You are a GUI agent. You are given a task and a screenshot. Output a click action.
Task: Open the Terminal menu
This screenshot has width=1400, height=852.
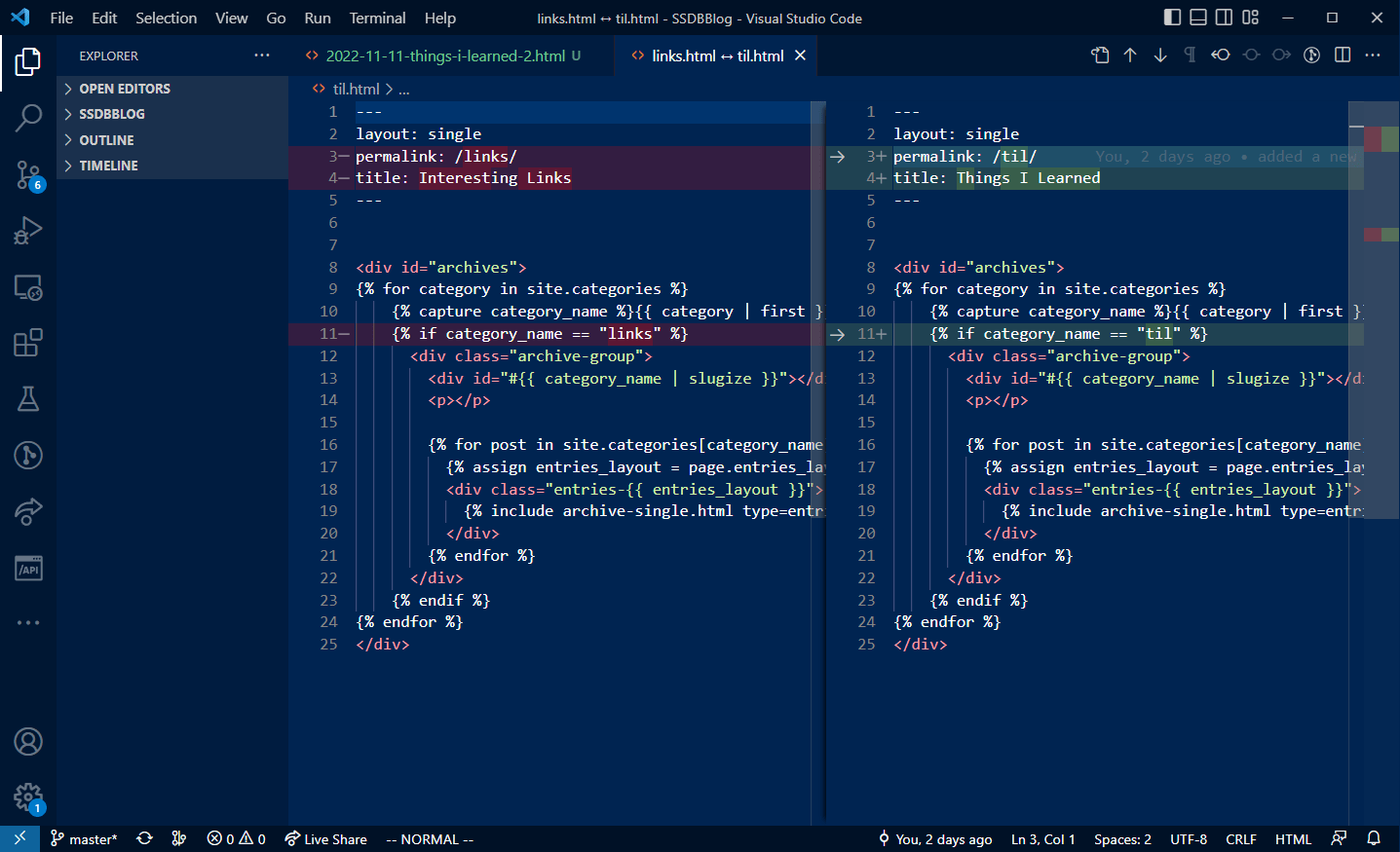click(x=378, y=18)
